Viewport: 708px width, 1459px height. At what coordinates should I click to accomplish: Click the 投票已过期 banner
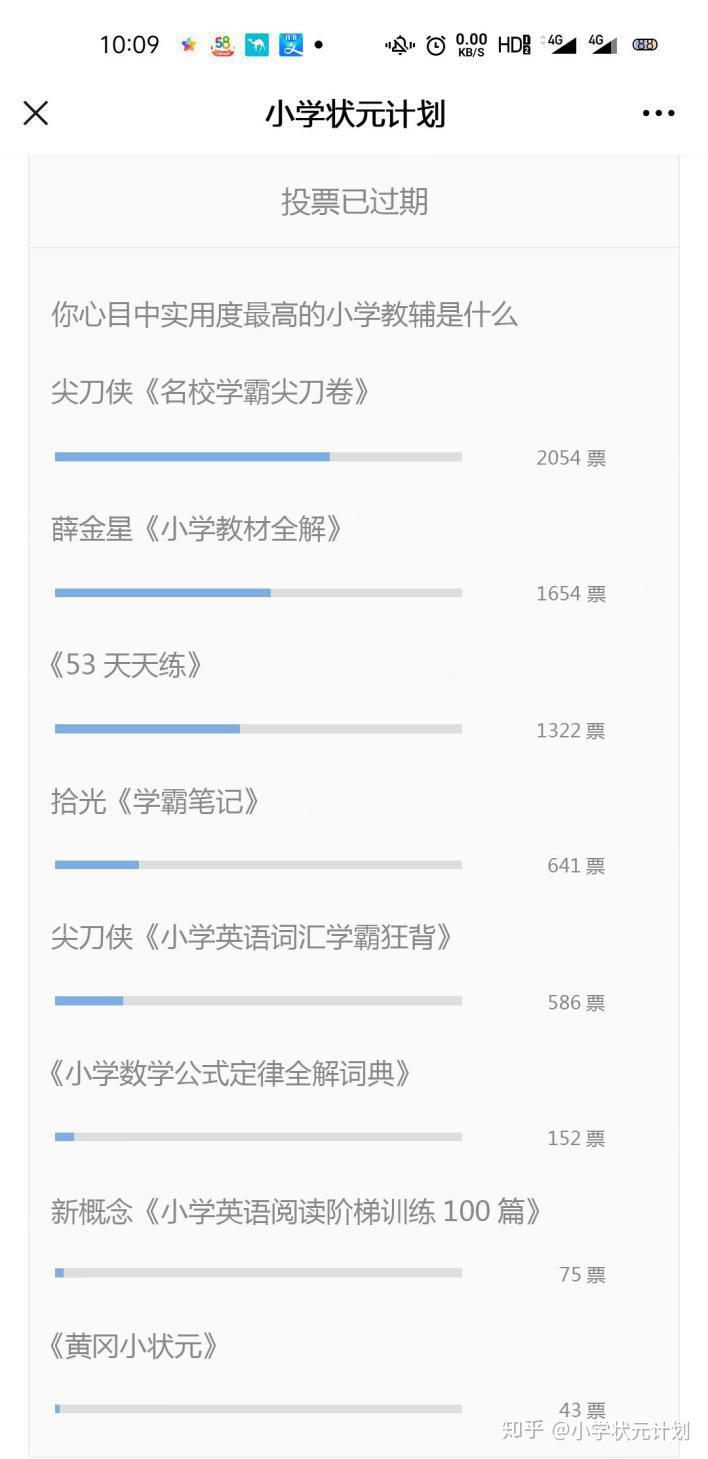354,202
